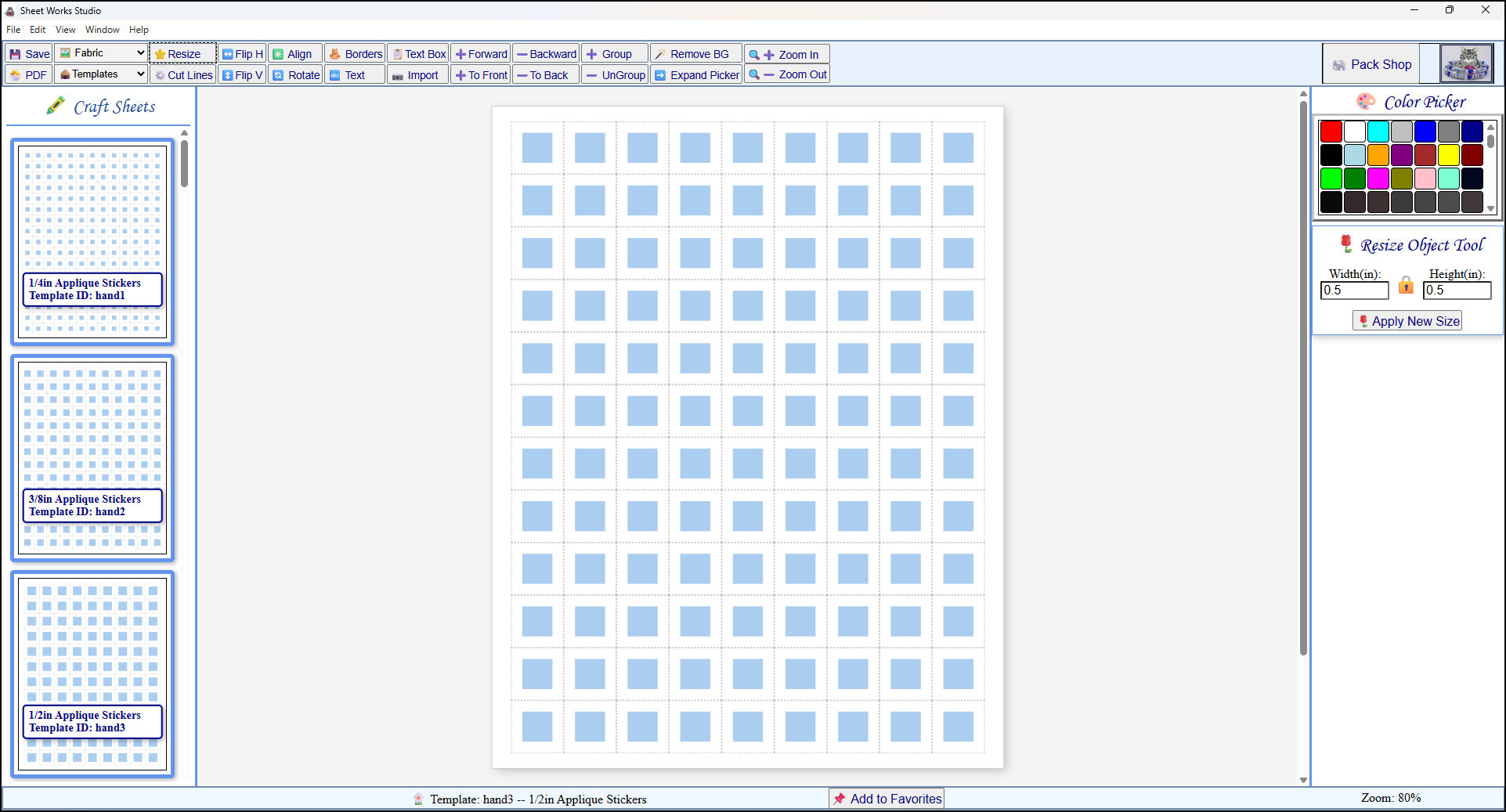Pick the red color swatch
Screen dimensions: 1506x812
(1331, 131)
